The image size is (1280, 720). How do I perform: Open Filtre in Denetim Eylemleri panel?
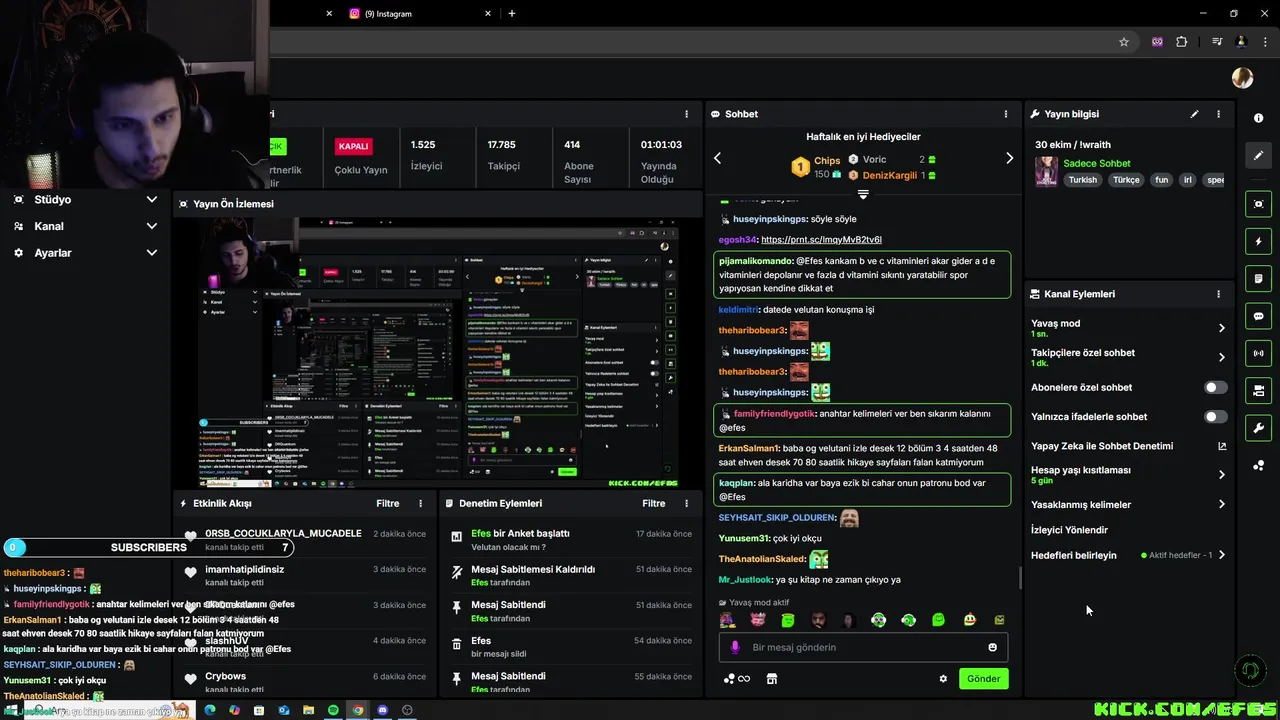pyautogui.click(x=653, y=504)
